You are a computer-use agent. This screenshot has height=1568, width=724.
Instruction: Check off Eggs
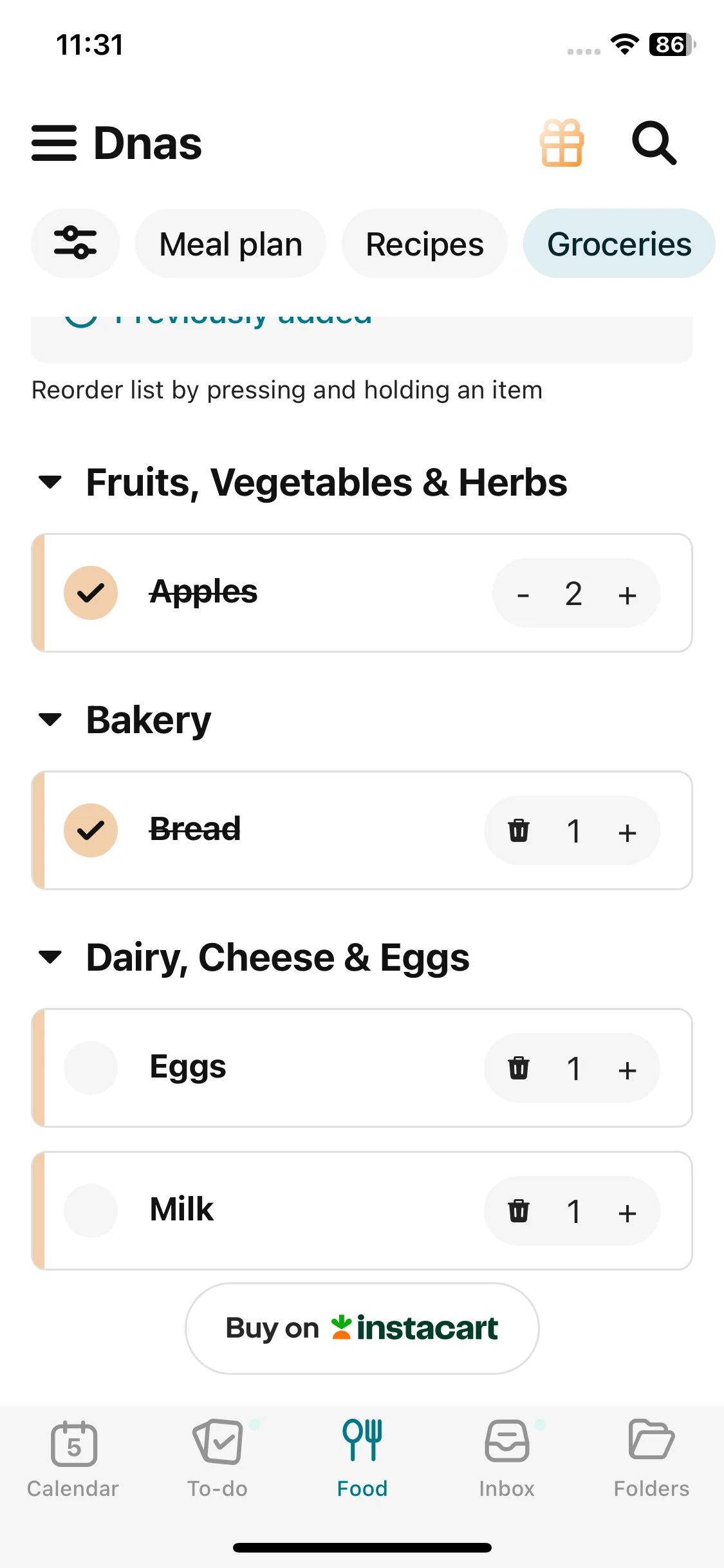(x=91, y=1068)
